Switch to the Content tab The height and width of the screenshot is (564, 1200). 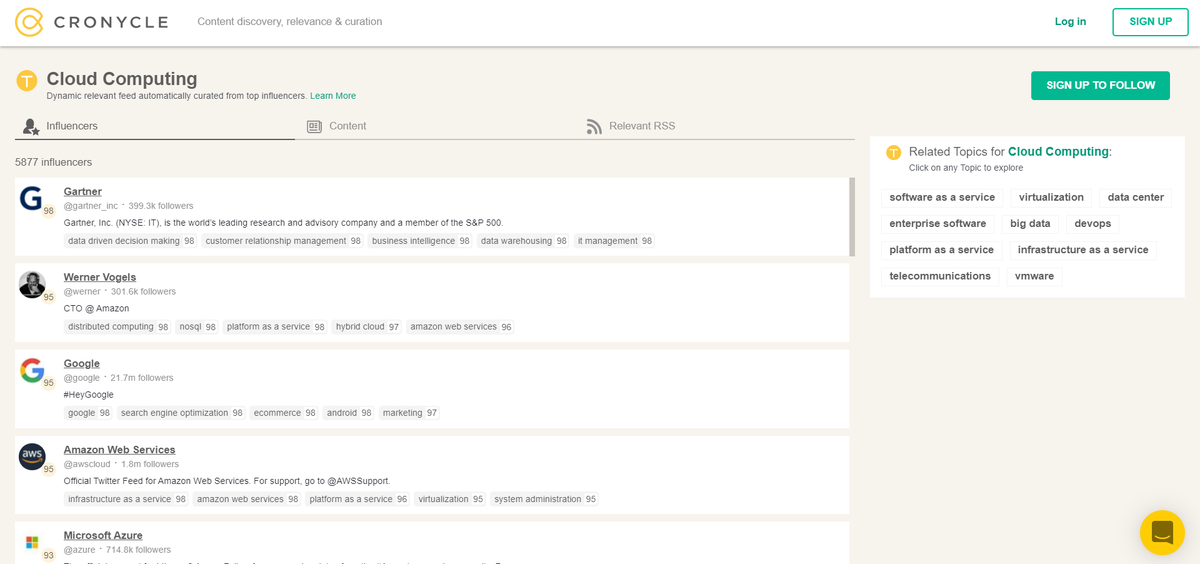(x=435, y=126)
